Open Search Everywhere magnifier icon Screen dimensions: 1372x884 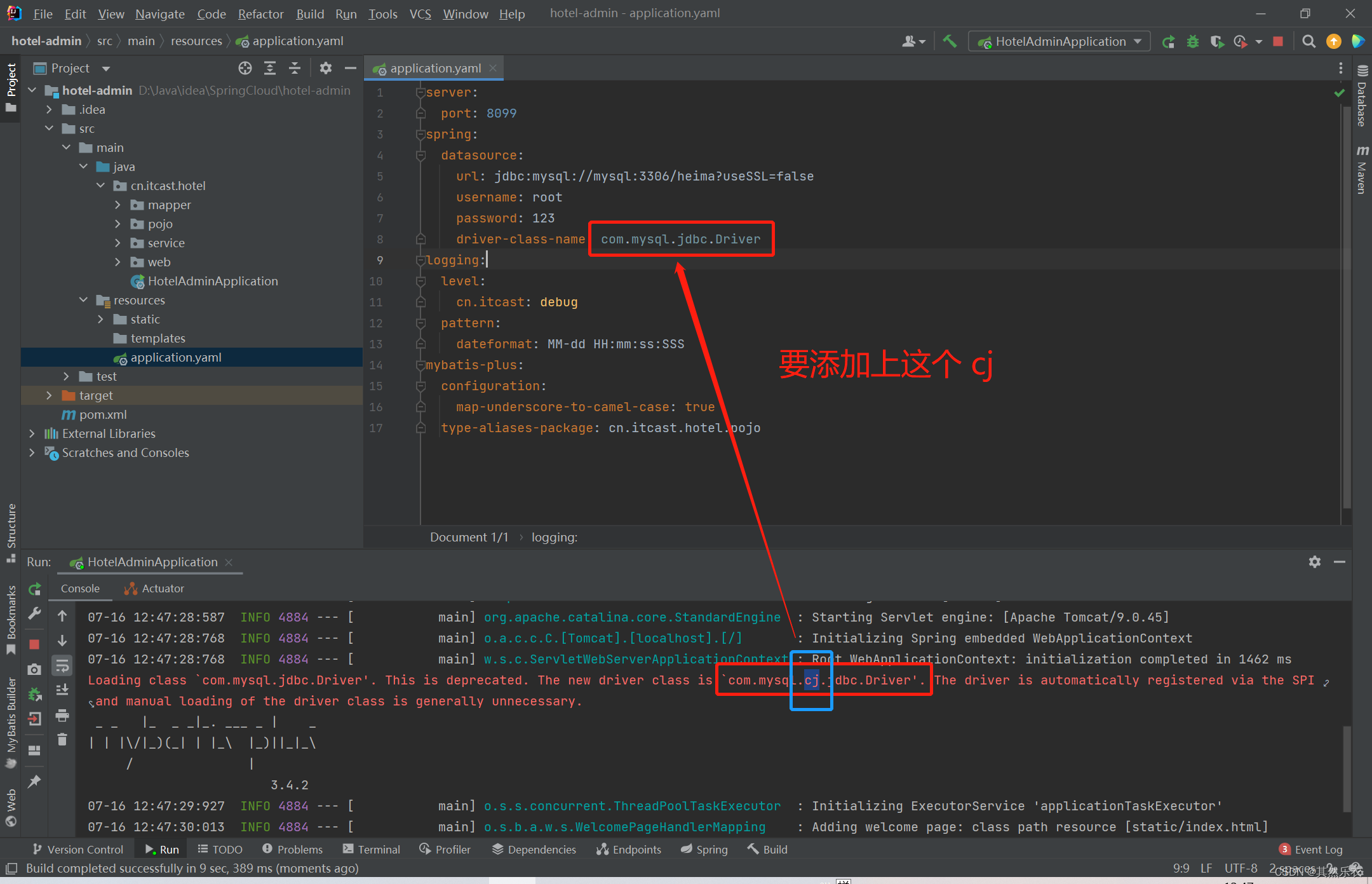pyautogui.click(x=1308, y=41)
